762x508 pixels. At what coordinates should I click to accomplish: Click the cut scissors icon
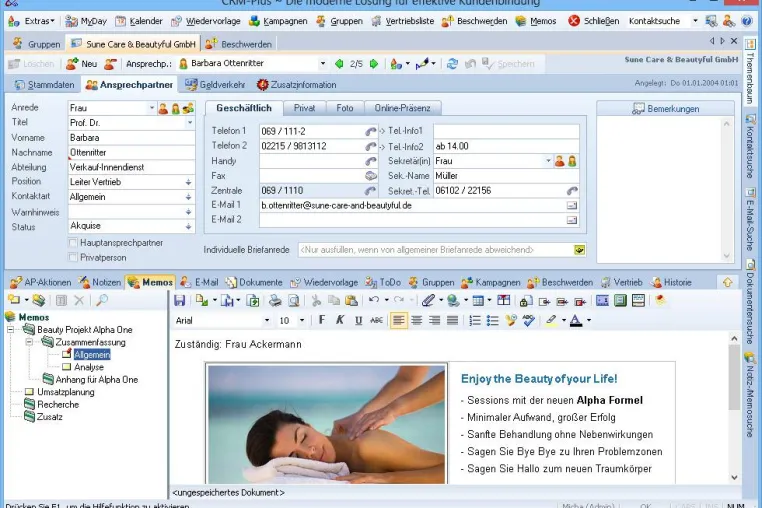[x=316, y=300]
